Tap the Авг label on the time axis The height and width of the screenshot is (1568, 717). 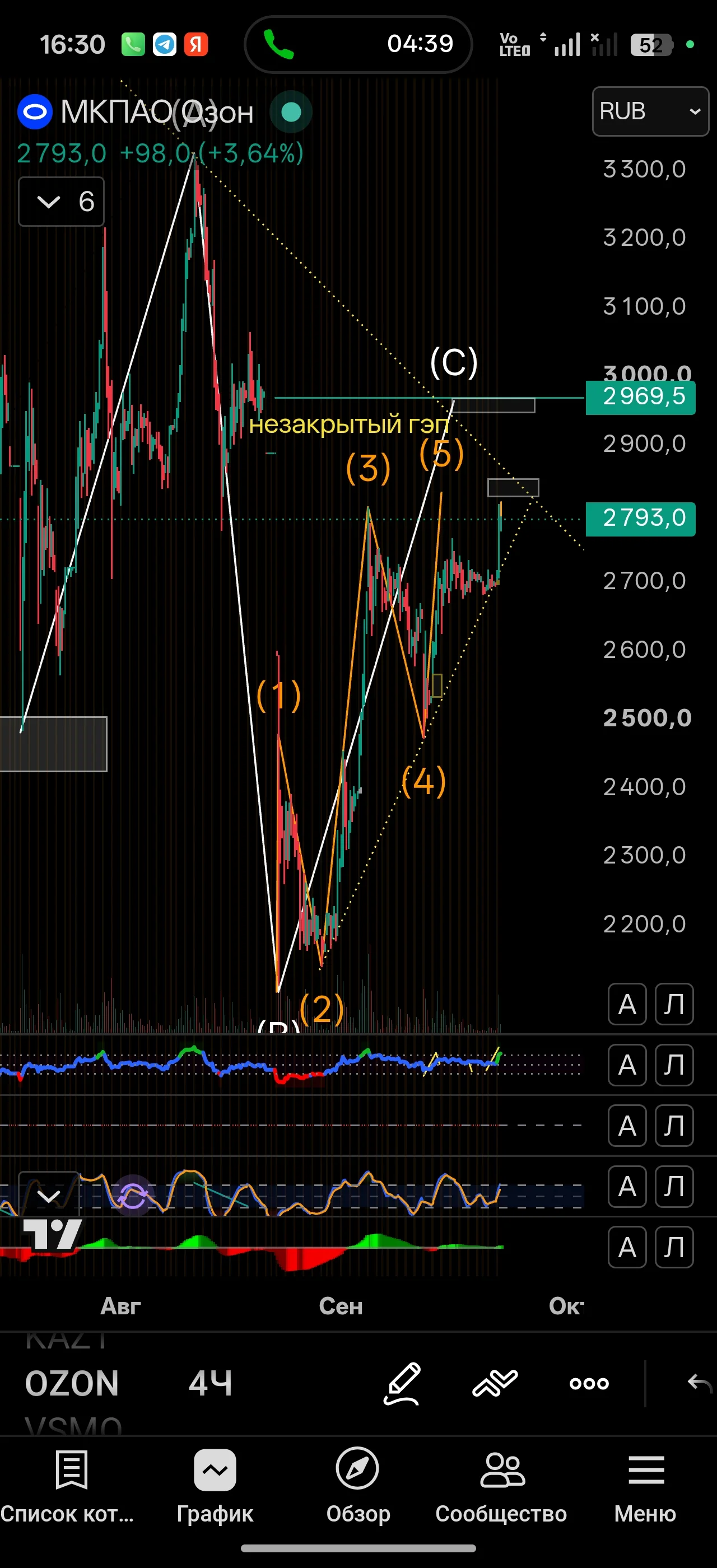pos(120,1306)
